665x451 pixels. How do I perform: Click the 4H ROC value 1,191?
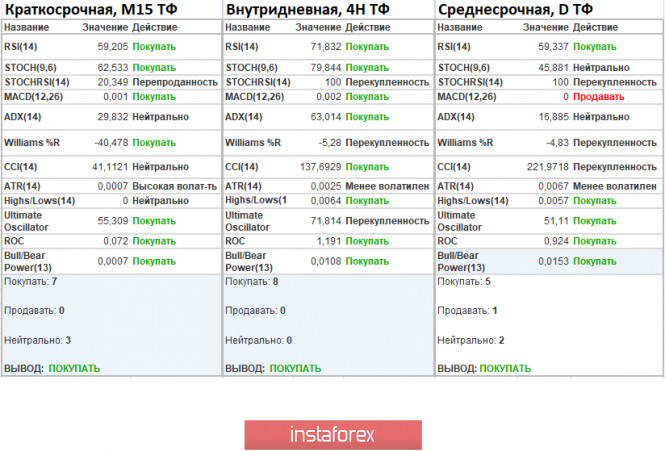(x=329, y=241)
